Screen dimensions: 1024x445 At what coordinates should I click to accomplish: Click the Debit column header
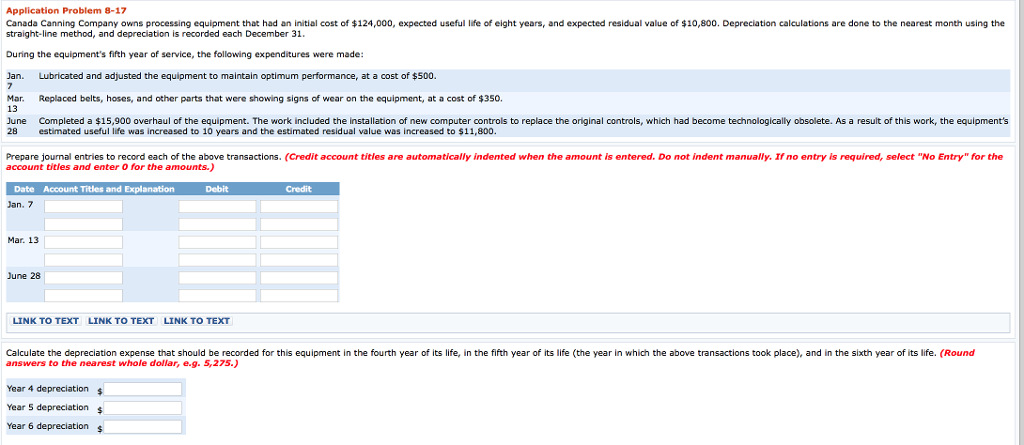tap(217, 189)
